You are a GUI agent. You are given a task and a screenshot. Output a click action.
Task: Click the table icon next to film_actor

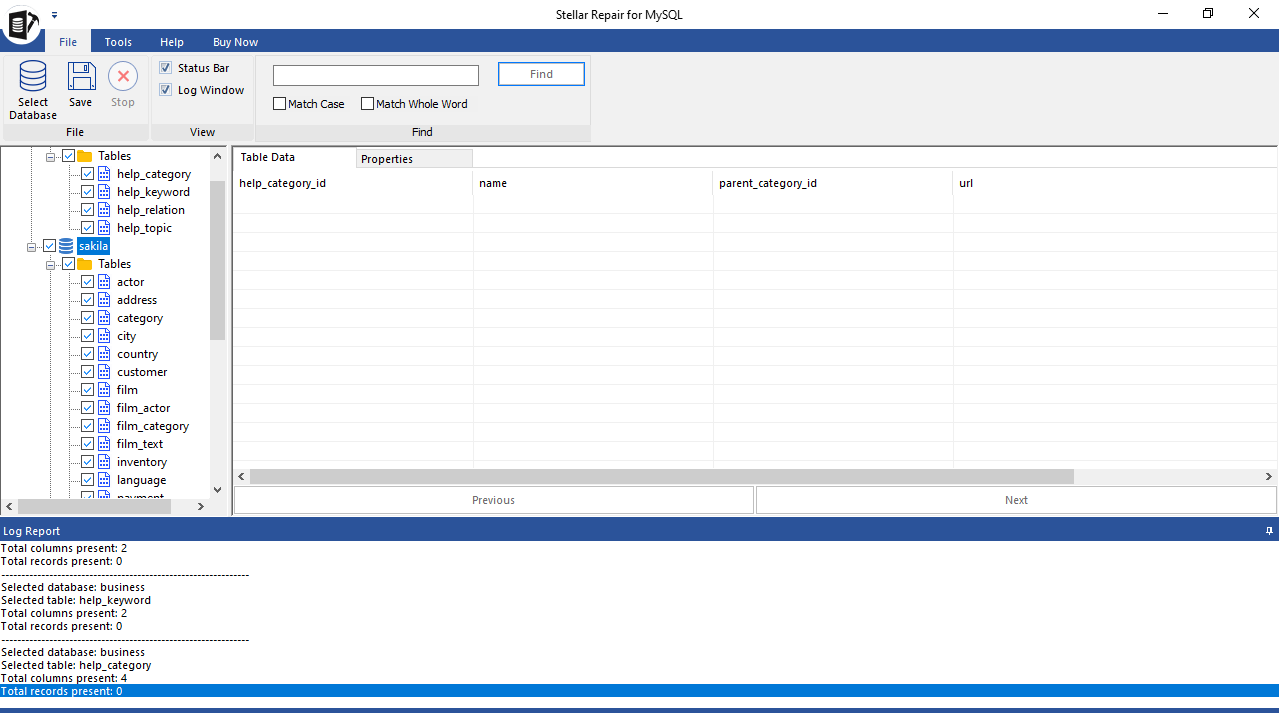pyautogui.click(x=104, y=408)
